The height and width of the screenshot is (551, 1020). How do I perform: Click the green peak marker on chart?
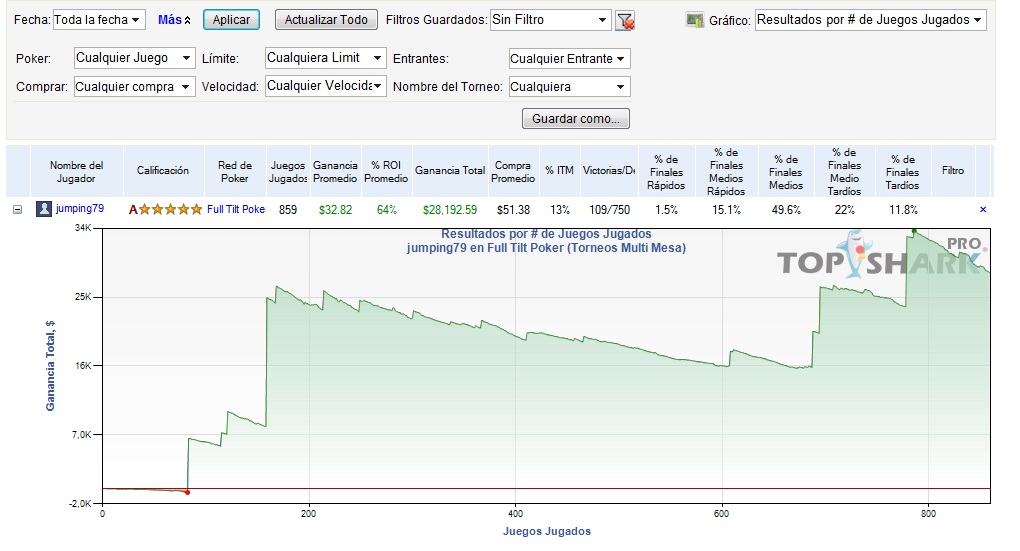tap(914, 231)
